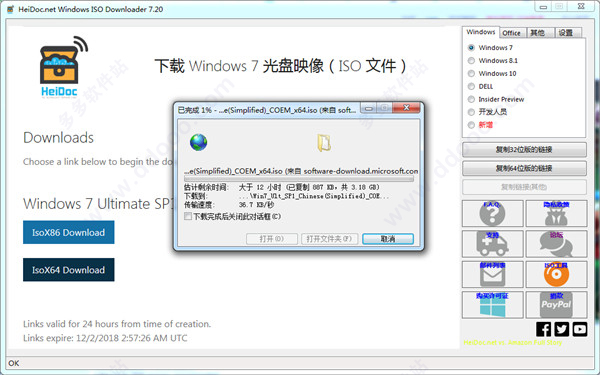This screenshot has height=375, width=600.
Task: Open the ambulance support icon
Action: point(492,244)
